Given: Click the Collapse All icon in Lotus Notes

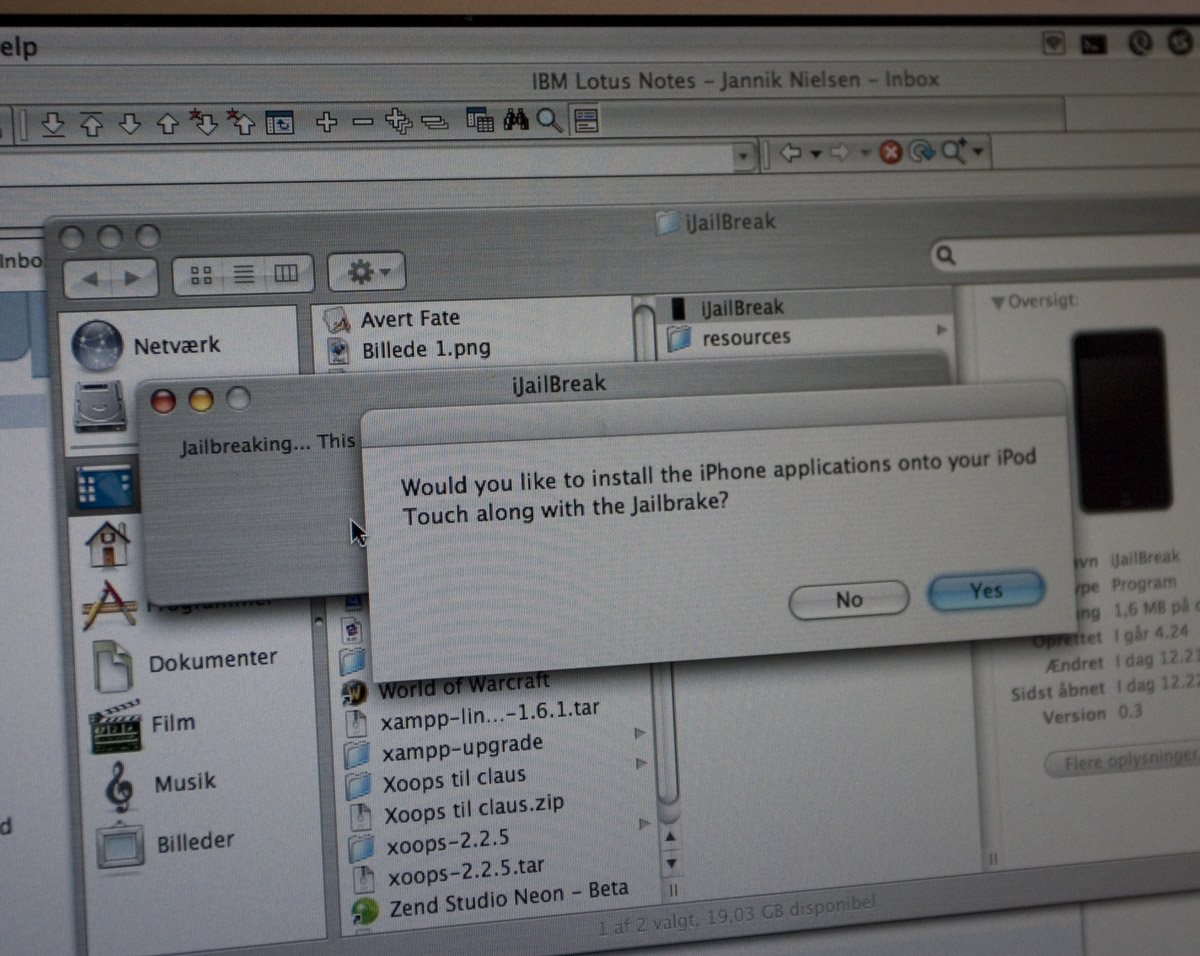Looking at the screenshot, I should tap(434, 122).
